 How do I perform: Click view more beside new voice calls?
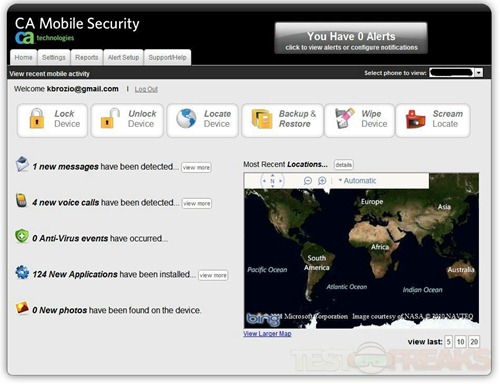[197, 203]
